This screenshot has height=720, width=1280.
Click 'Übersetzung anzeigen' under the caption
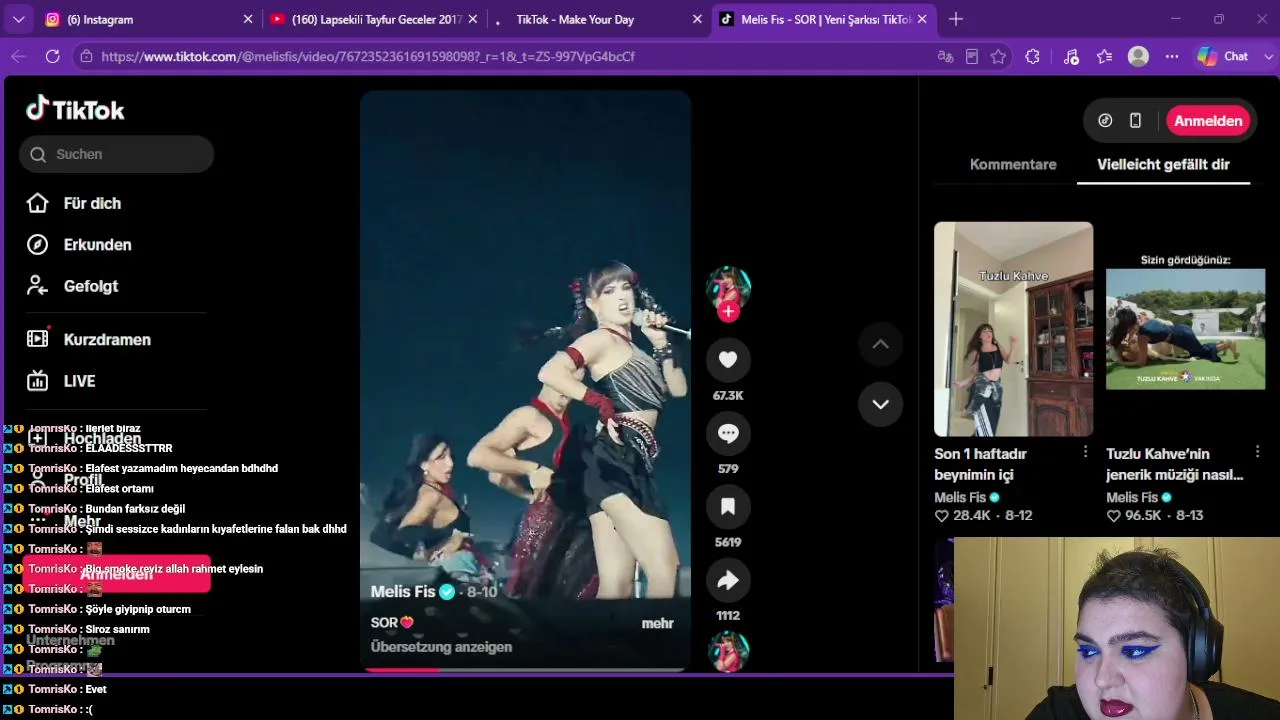(x=441, y=647)
